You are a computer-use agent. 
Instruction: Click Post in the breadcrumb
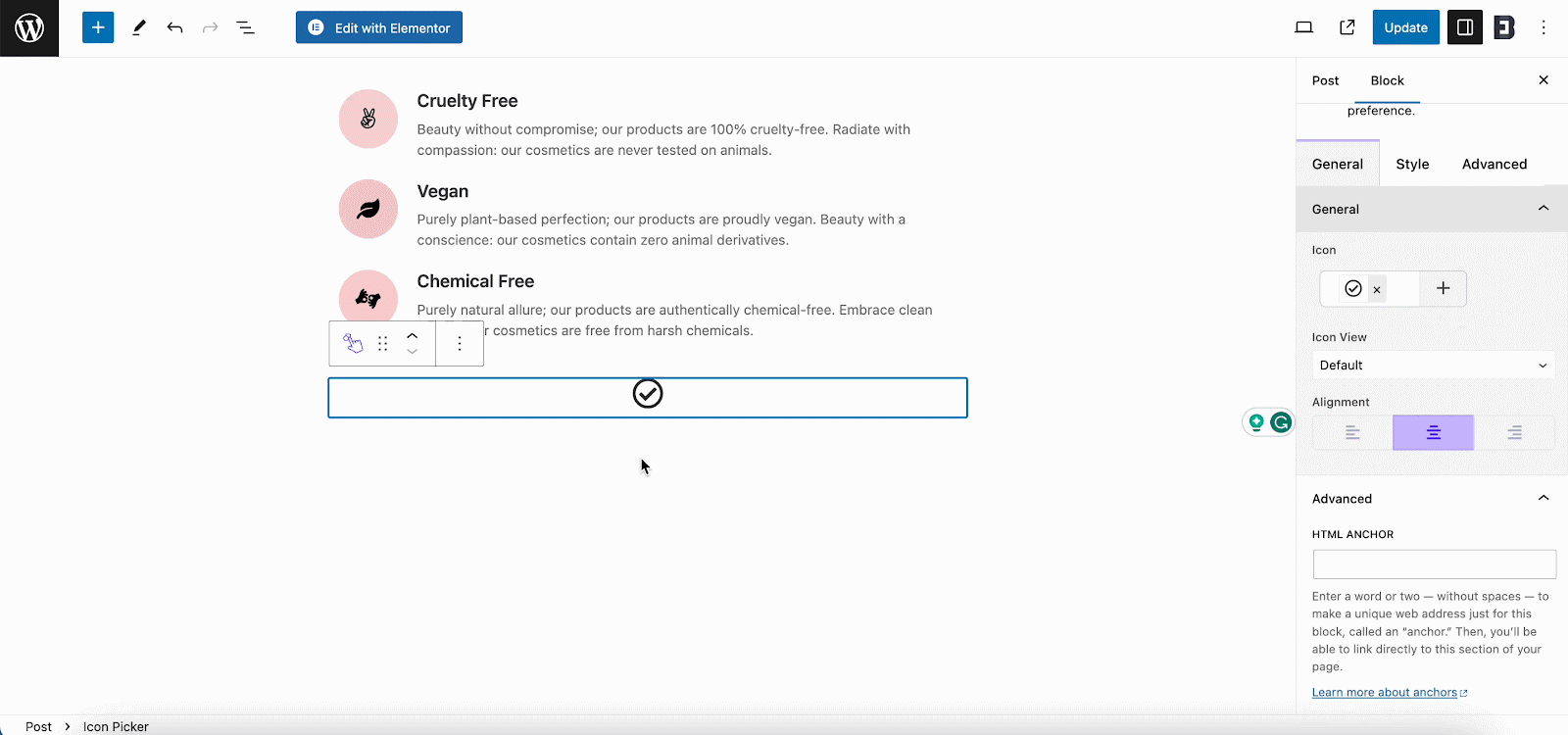pyautogui.click(x=38, y=726)
